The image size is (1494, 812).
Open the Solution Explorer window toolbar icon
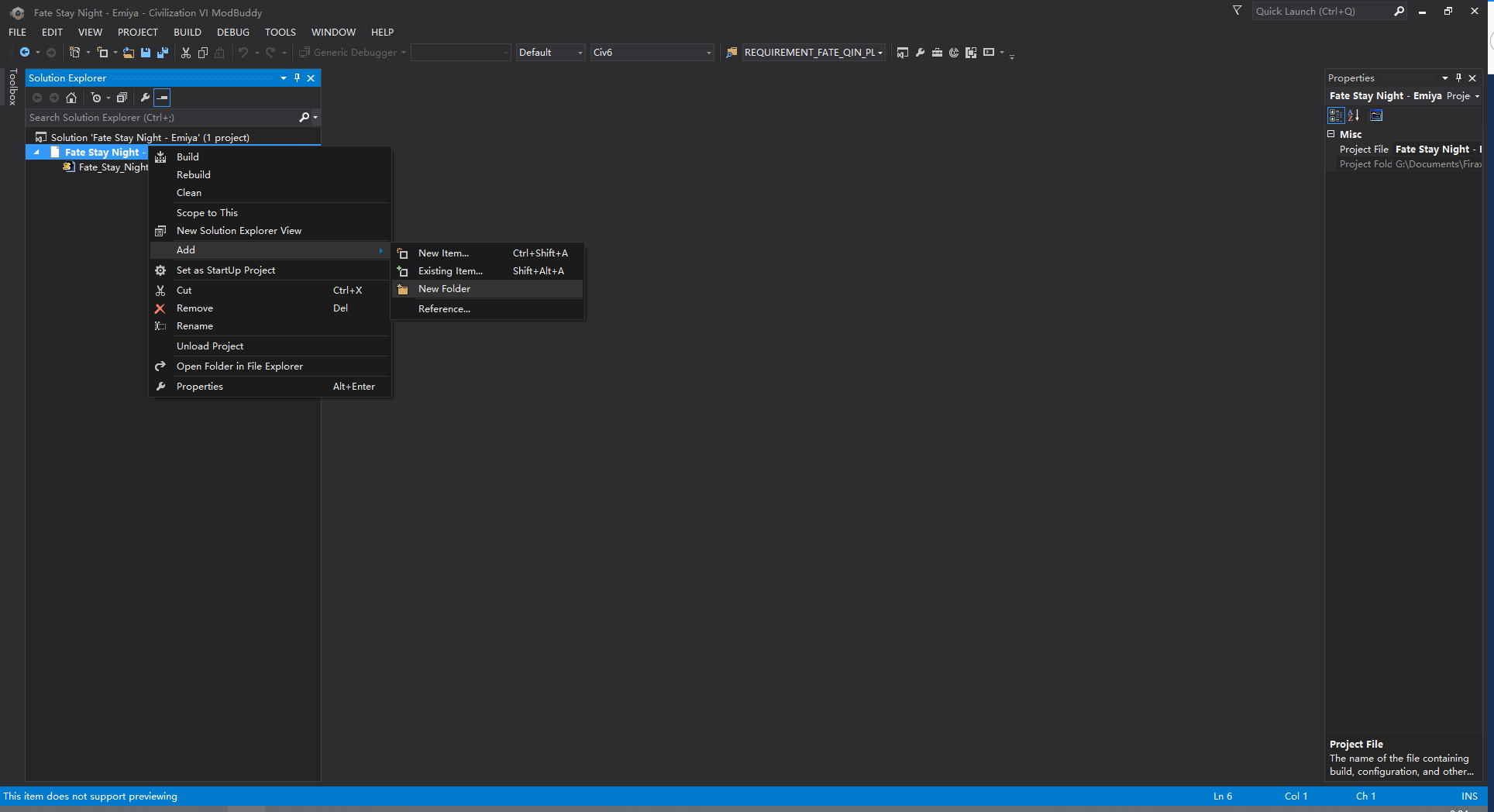[903, 53]
